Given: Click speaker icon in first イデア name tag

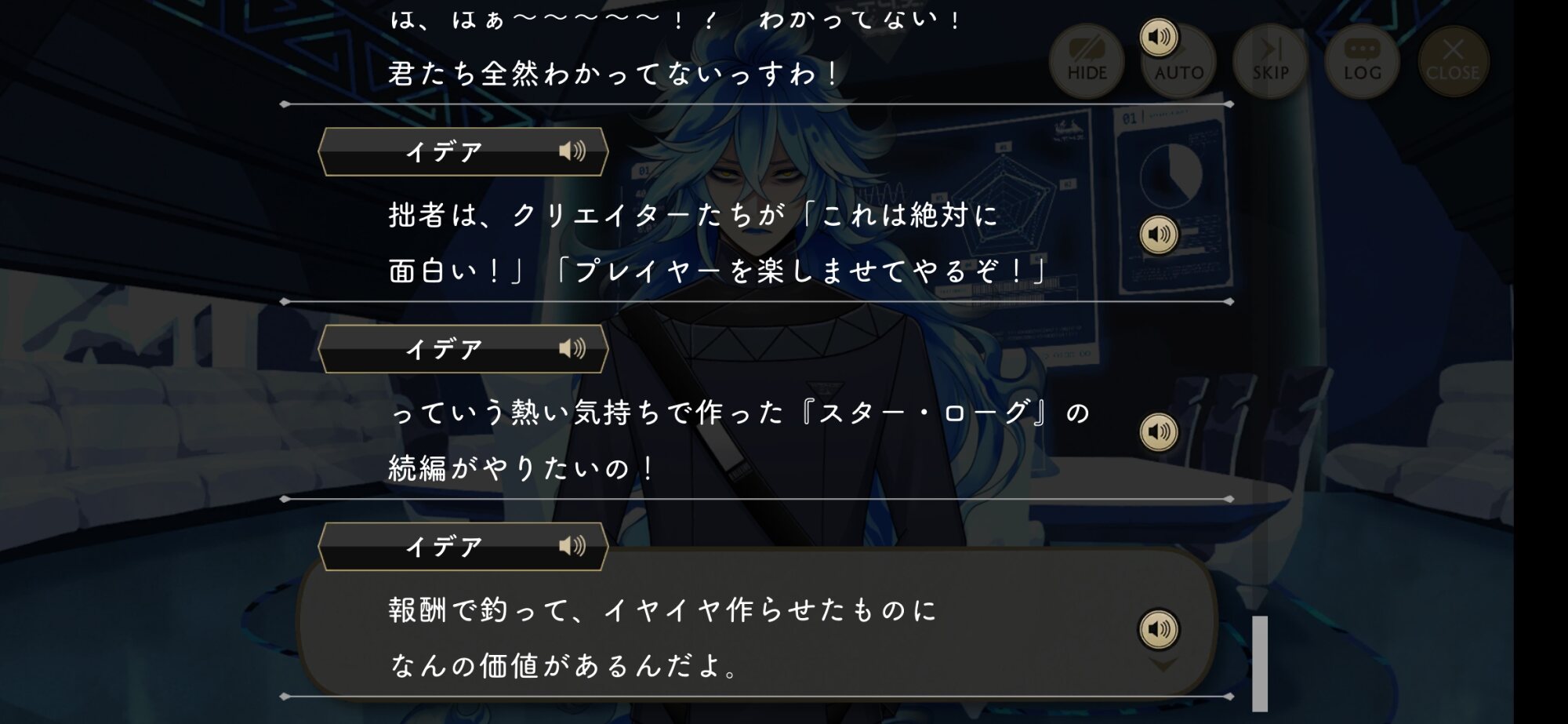Looking at the screenshot, I should pos(572,151).
